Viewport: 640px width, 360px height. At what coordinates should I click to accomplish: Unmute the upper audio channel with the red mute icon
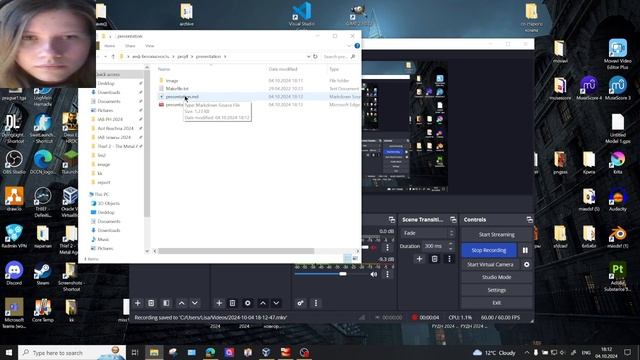point(373,247)
